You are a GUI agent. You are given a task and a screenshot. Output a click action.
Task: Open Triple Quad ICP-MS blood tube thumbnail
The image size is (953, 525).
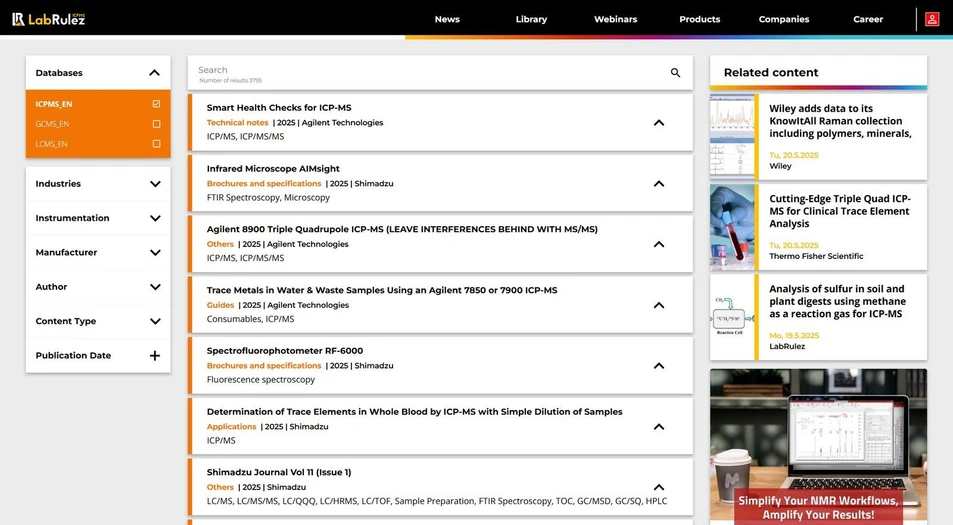(x=732, y=227)
